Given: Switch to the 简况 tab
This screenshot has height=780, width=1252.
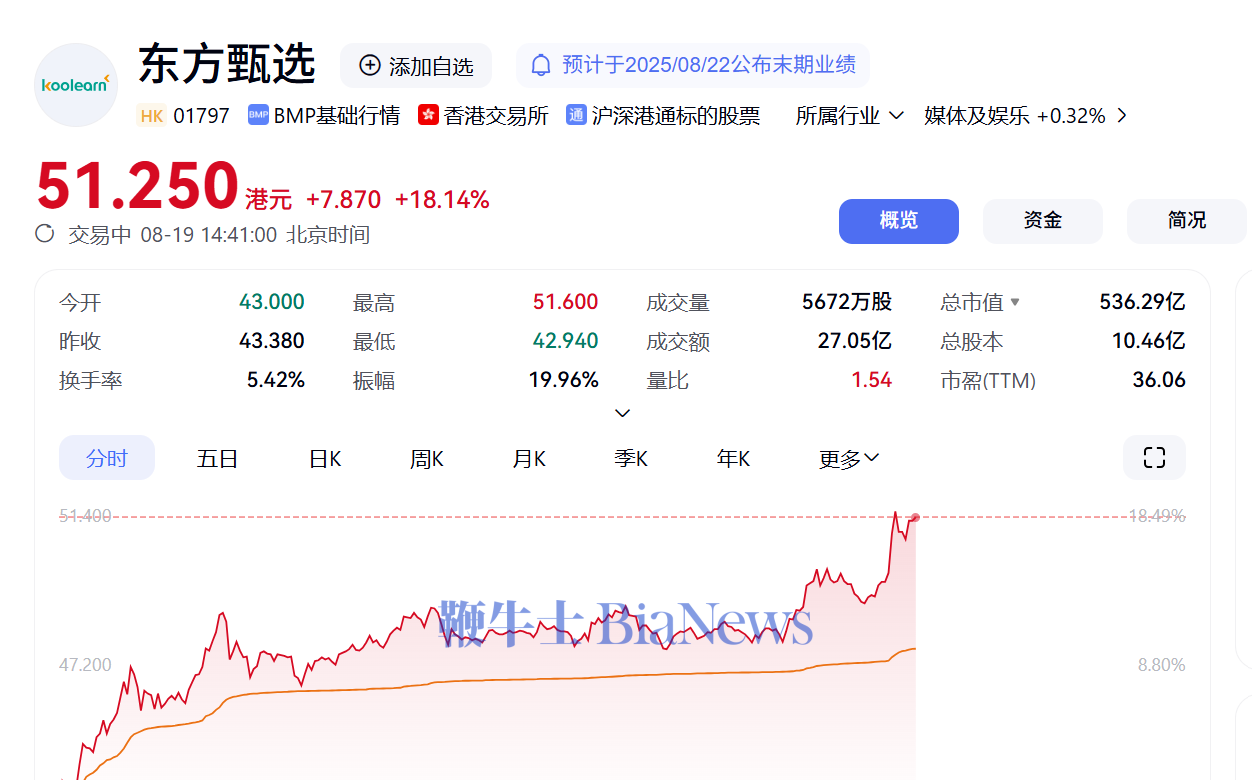Looking at the screenshot, I should click(x=1187, y=221).
